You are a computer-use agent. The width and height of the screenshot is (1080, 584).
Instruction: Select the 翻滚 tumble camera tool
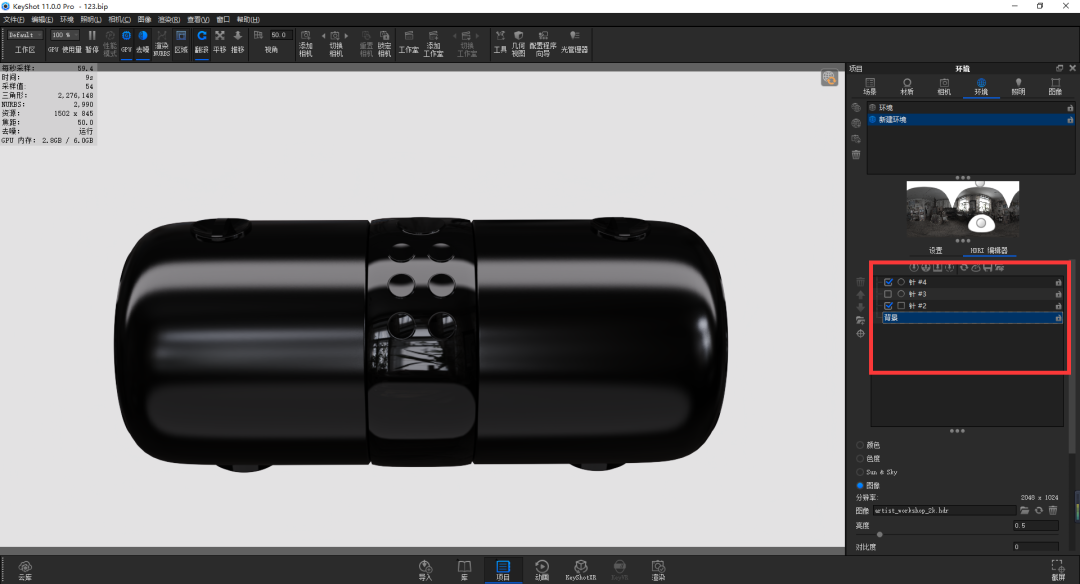click(202, 42)
